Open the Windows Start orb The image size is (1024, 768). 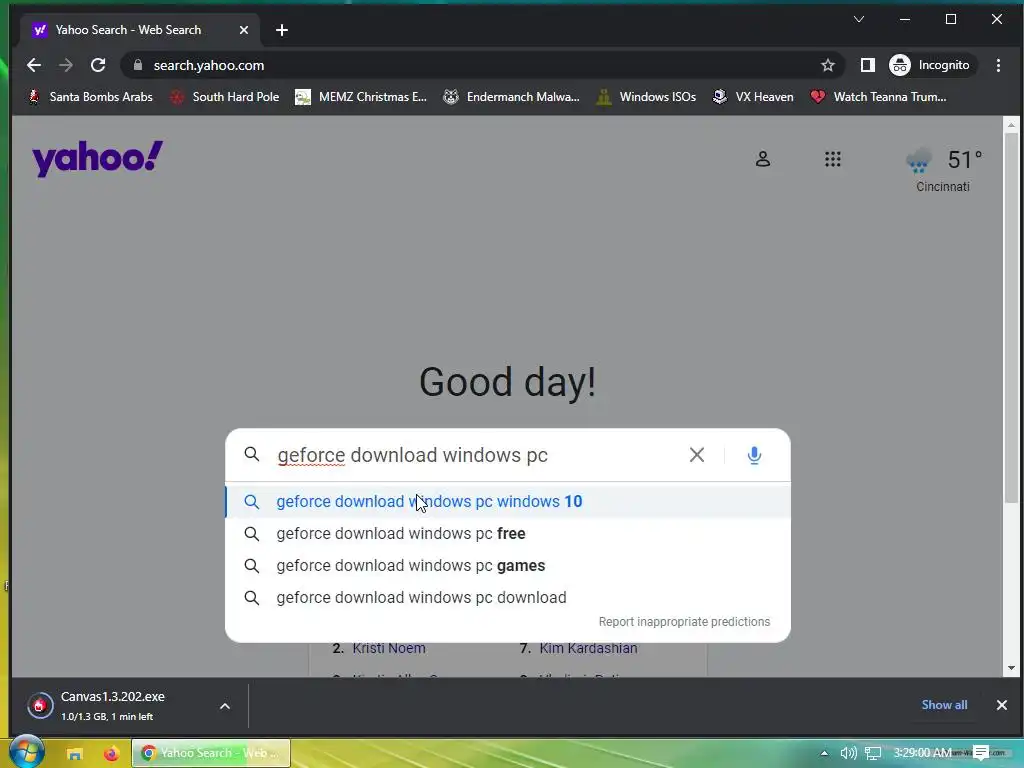(x=27, y=752)
